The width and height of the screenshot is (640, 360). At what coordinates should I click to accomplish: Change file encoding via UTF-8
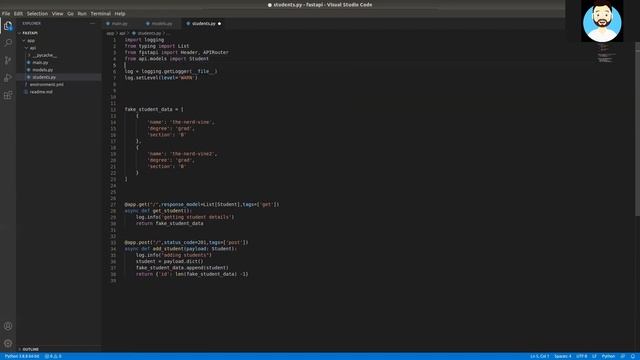click(x=582, y=356)
